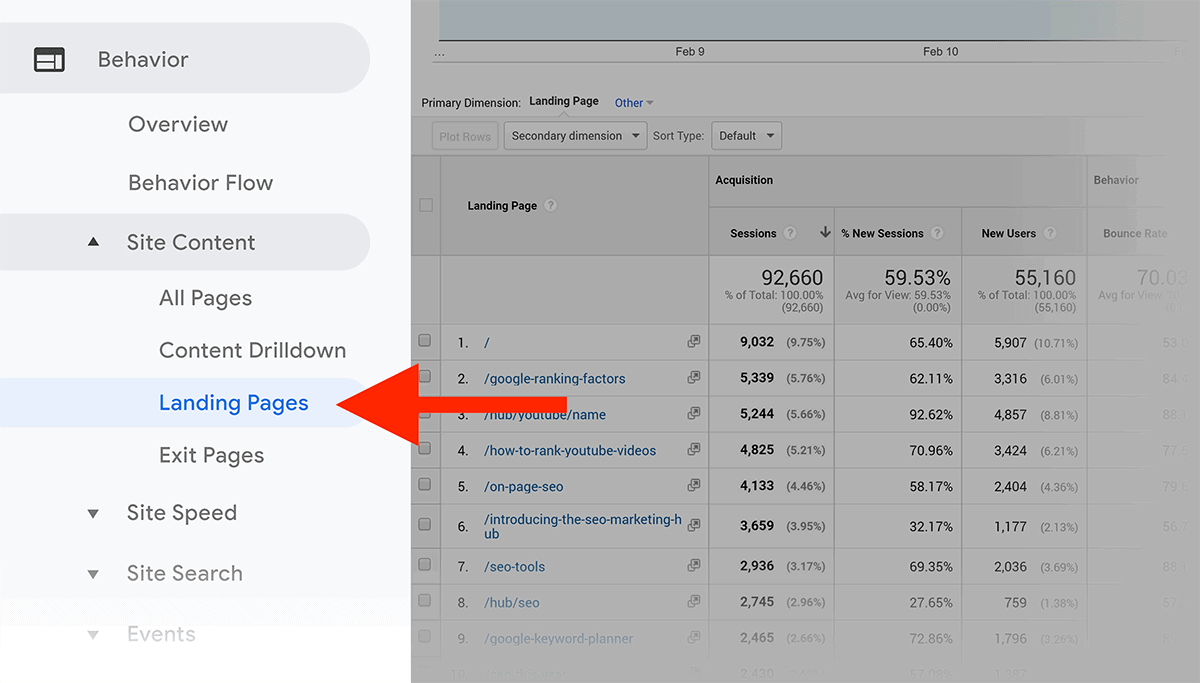Open /hub/seo external link icon
This screenshot has width=1200, height=683.
pos(693,602)
